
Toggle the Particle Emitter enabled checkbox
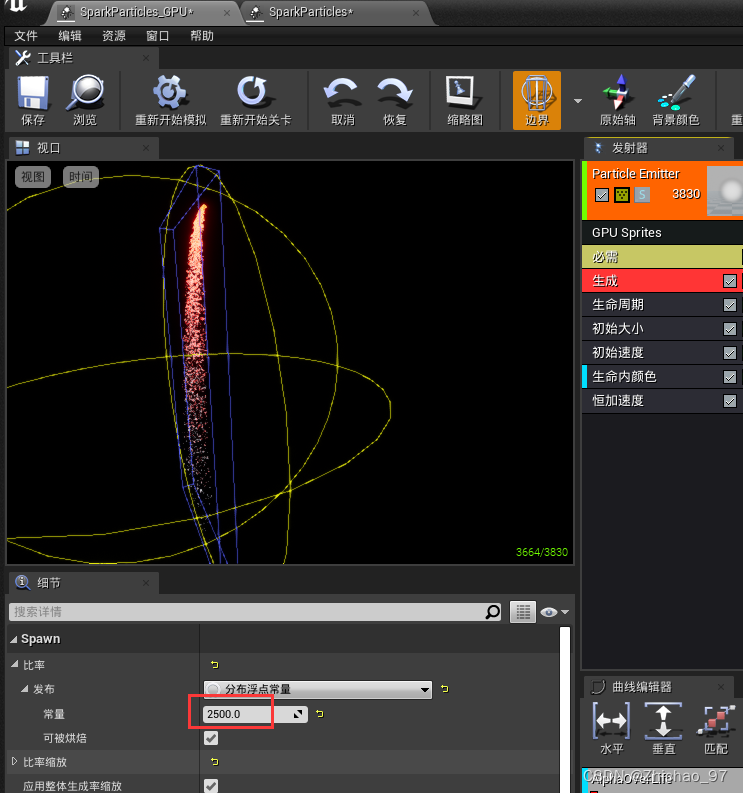[x=601, y=195]
